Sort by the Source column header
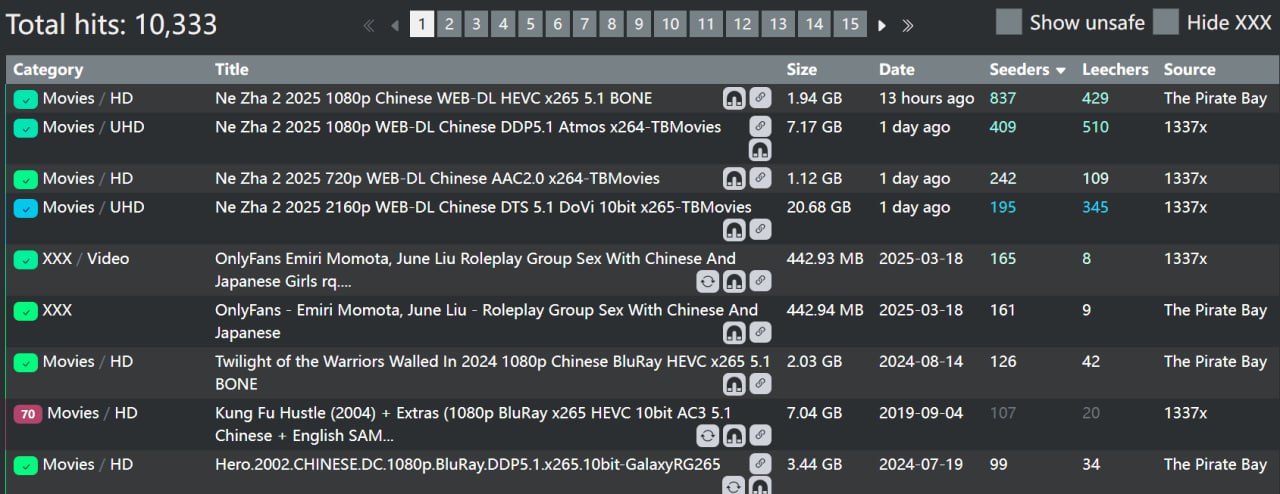 click(x=1190, y=69)
